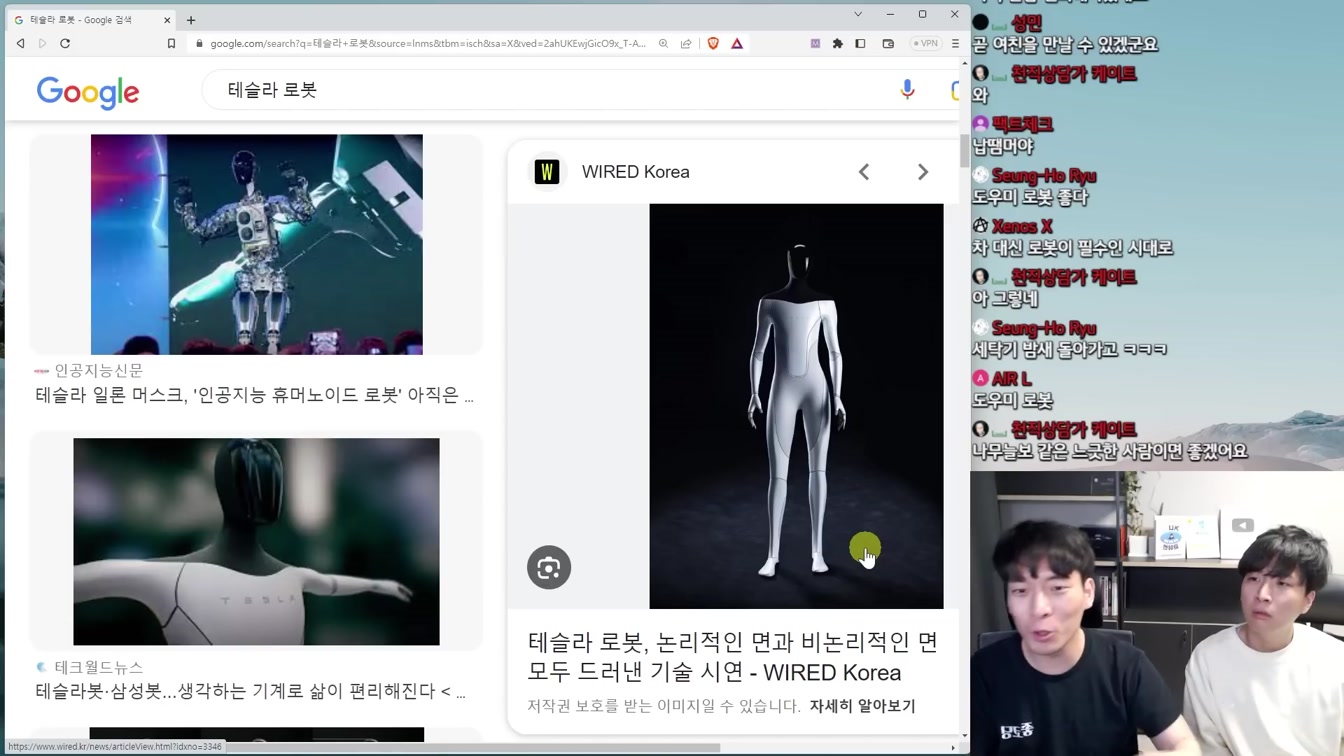The width and height of the screenshot is (1344, 756).
Task: Open the 인공지능신문 article title link
Action: click(254, 395)
